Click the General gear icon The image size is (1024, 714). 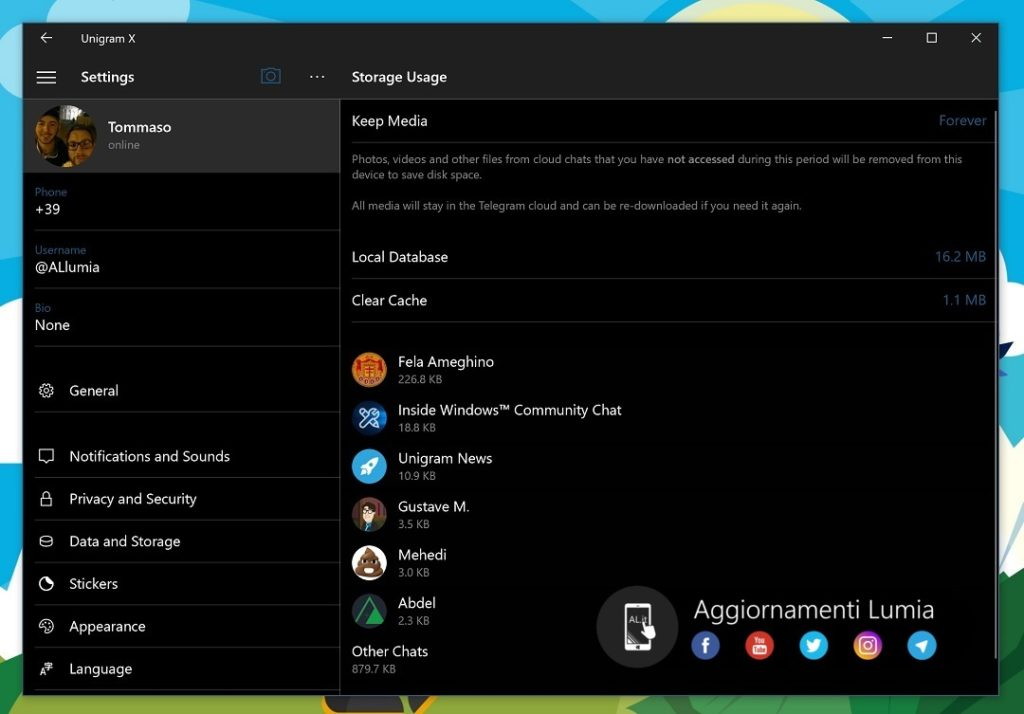[x=46, y=391]
